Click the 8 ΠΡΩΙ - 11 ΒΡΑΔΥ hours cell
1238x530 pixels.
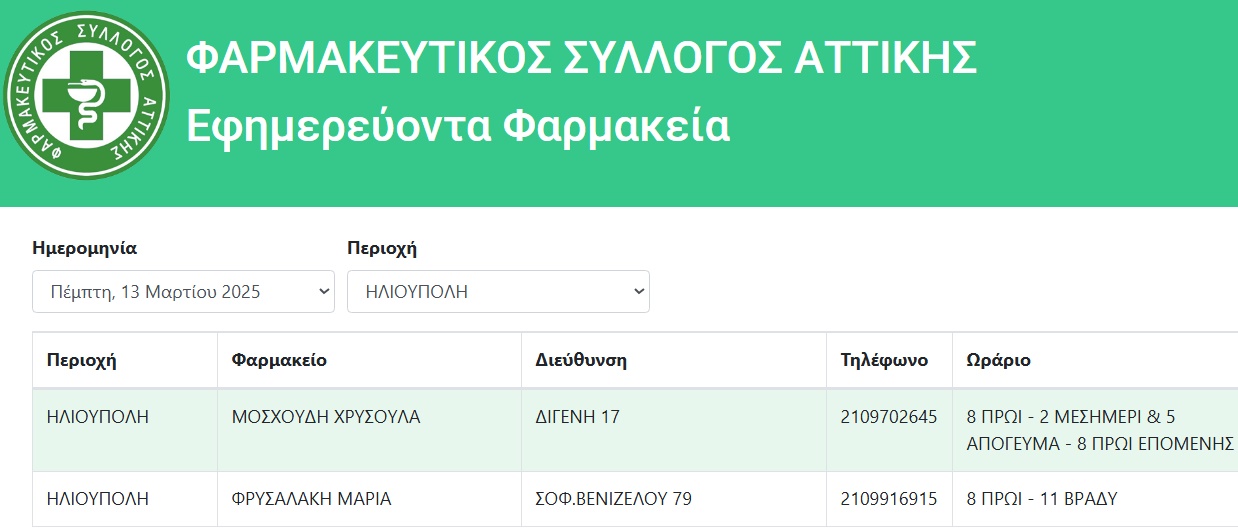[1041, 498]
